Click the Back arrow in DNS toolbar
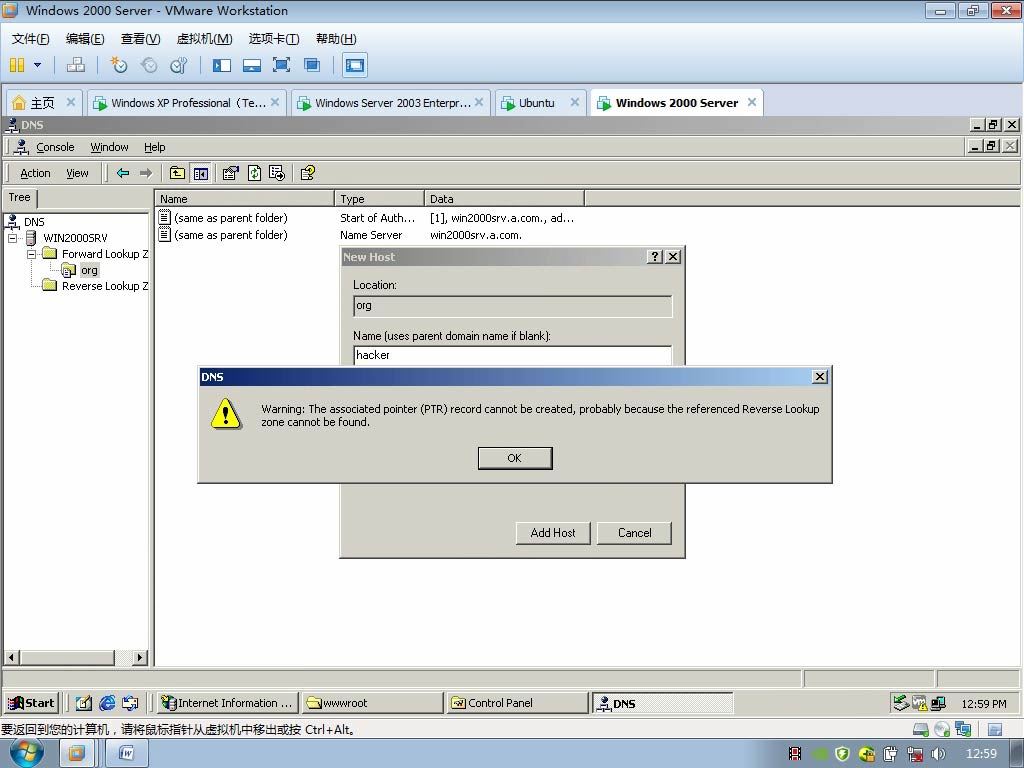1024x768 pixels. point(123,173)
